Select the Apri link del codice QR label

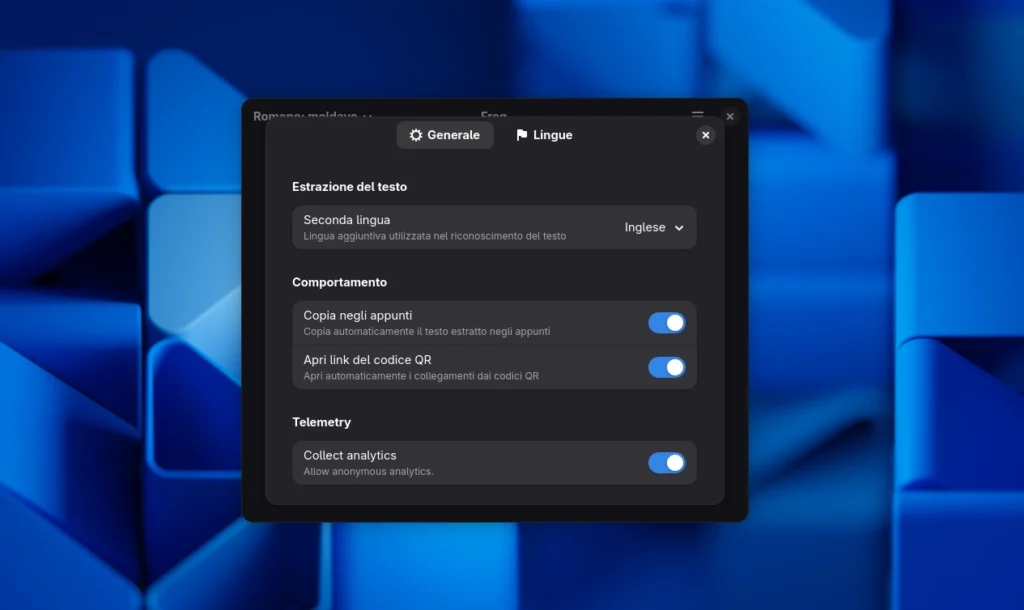click(367, 360)
